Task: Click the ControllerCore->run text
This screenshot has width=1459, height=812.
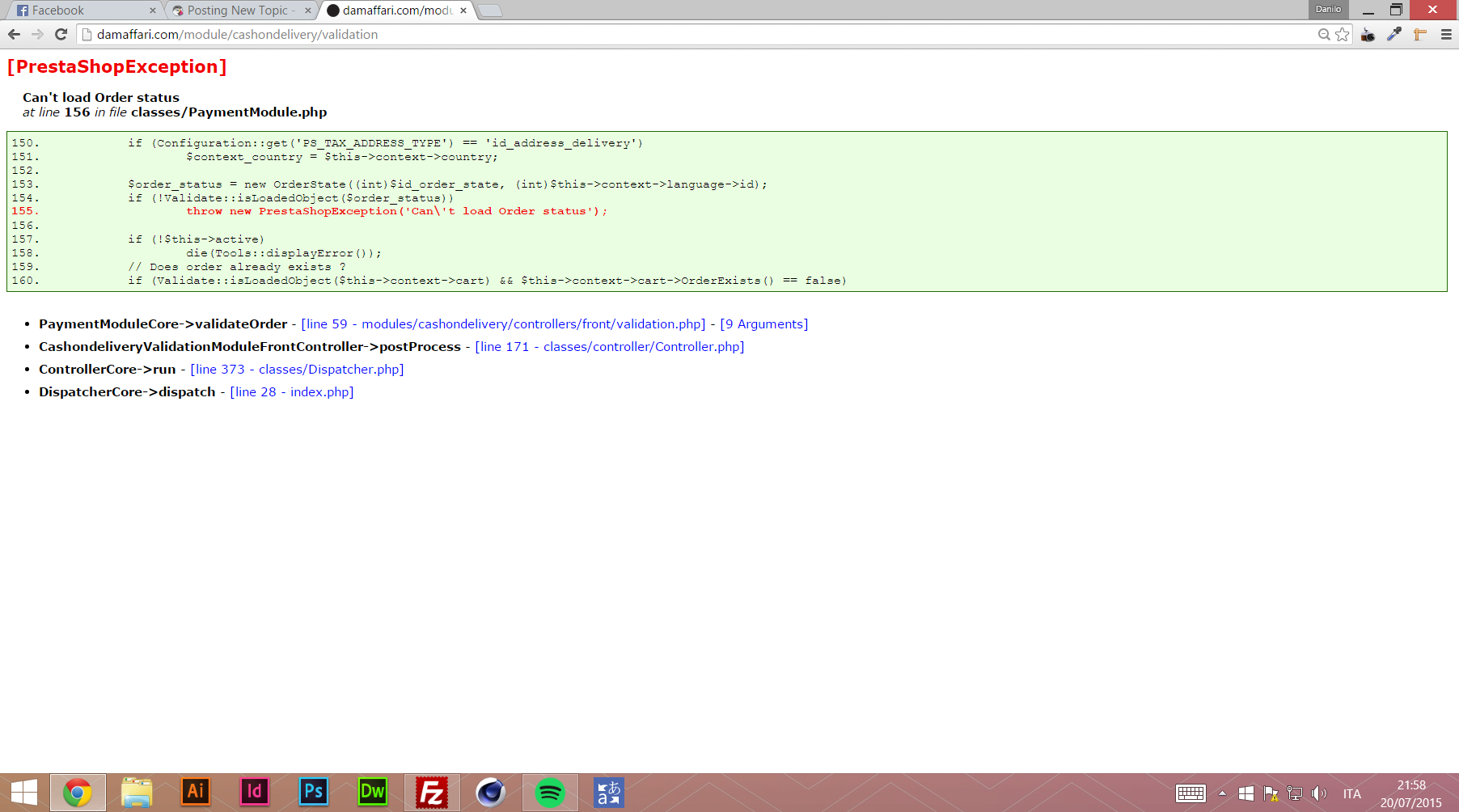Action: [x=108, y=370]
